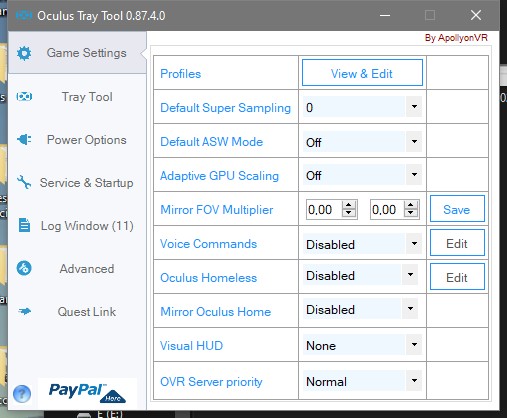Save the Mirror FOV Multiplier values
The width and height of the screenshot is (507, 418).
[x=457, y=209]
